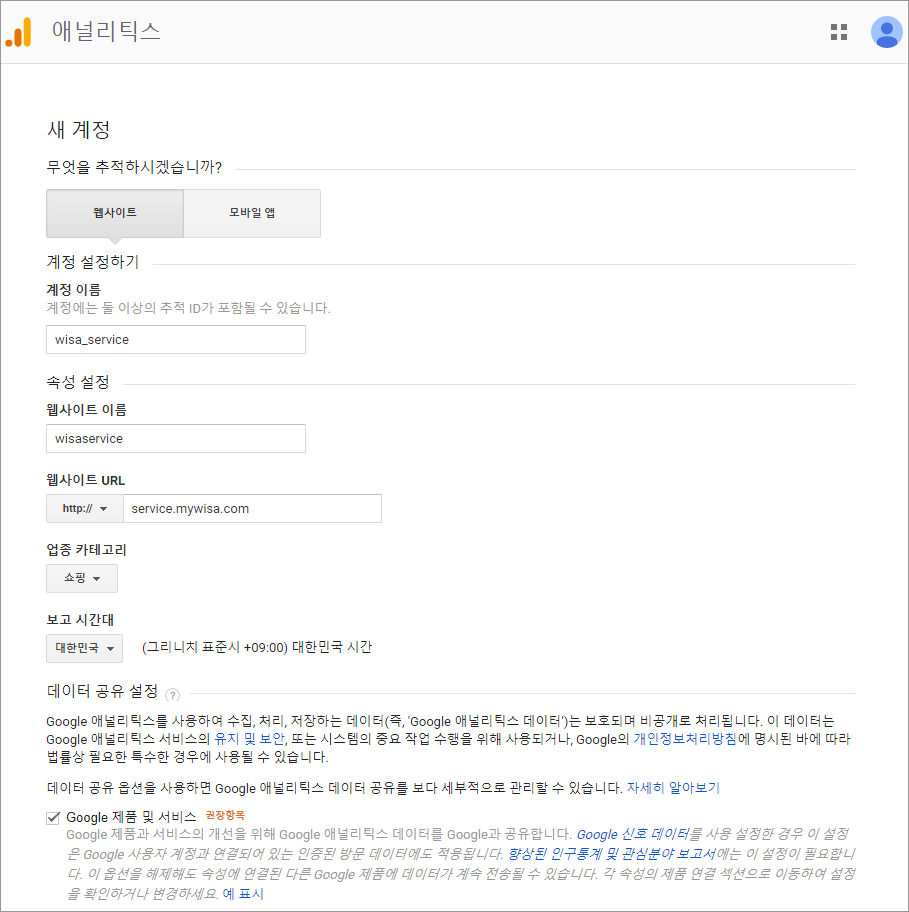Click the Google Analytics logo icon
Image resolution: width=909 pixels, height=912 pixels.
pyautogui.click(x=18, y=32)
